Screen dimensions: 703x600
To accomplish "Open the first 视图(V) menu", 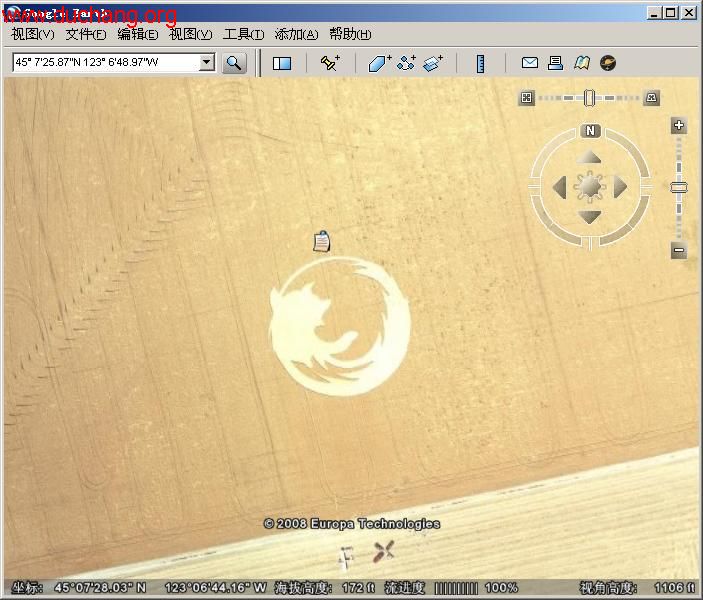I will (x=33, y=34).
